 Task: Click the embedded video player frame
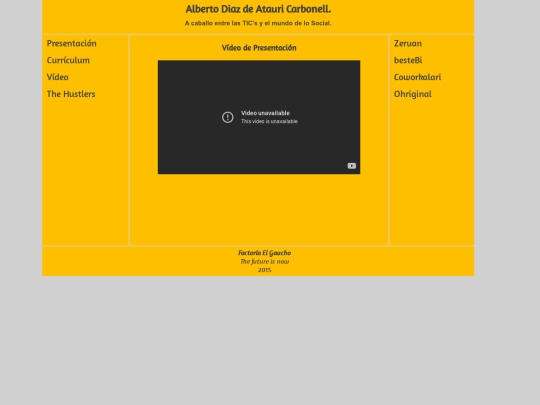tap(259, 117)
